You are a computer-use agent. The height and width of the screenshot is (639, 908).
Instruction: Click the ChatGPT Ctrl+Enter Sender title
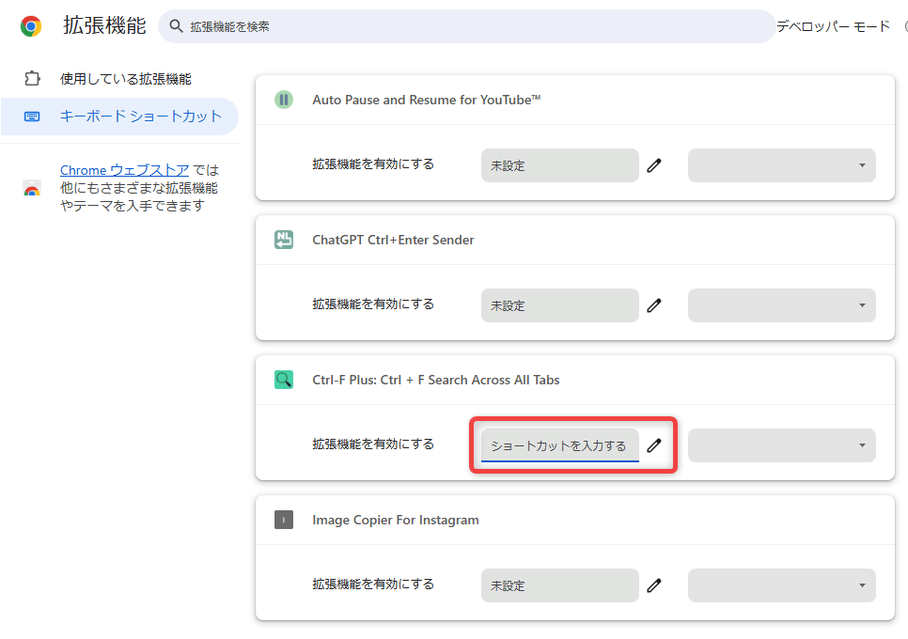(x=393, y=240)
